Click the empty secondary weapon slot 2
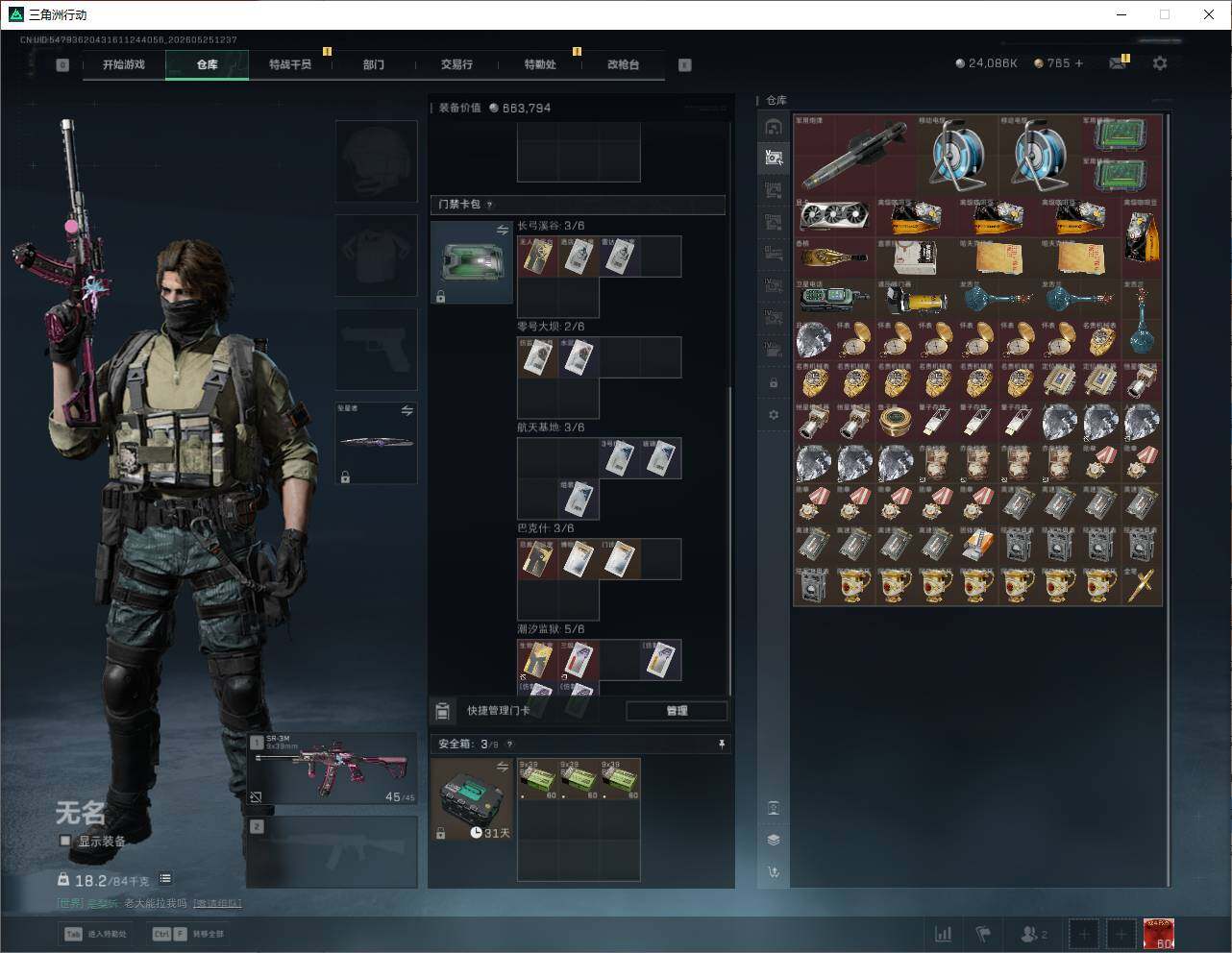The height and width of the screenshot is (953, 1232). (x=333, y=851)
